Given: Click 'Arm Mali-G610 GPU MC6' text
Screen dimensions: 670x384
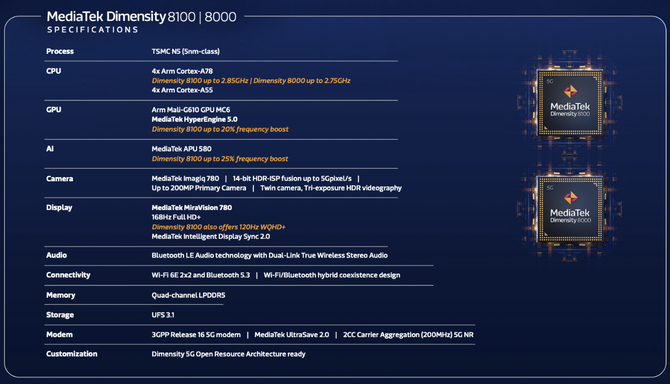Looking at the screenshot, I should tap(191, 110).
